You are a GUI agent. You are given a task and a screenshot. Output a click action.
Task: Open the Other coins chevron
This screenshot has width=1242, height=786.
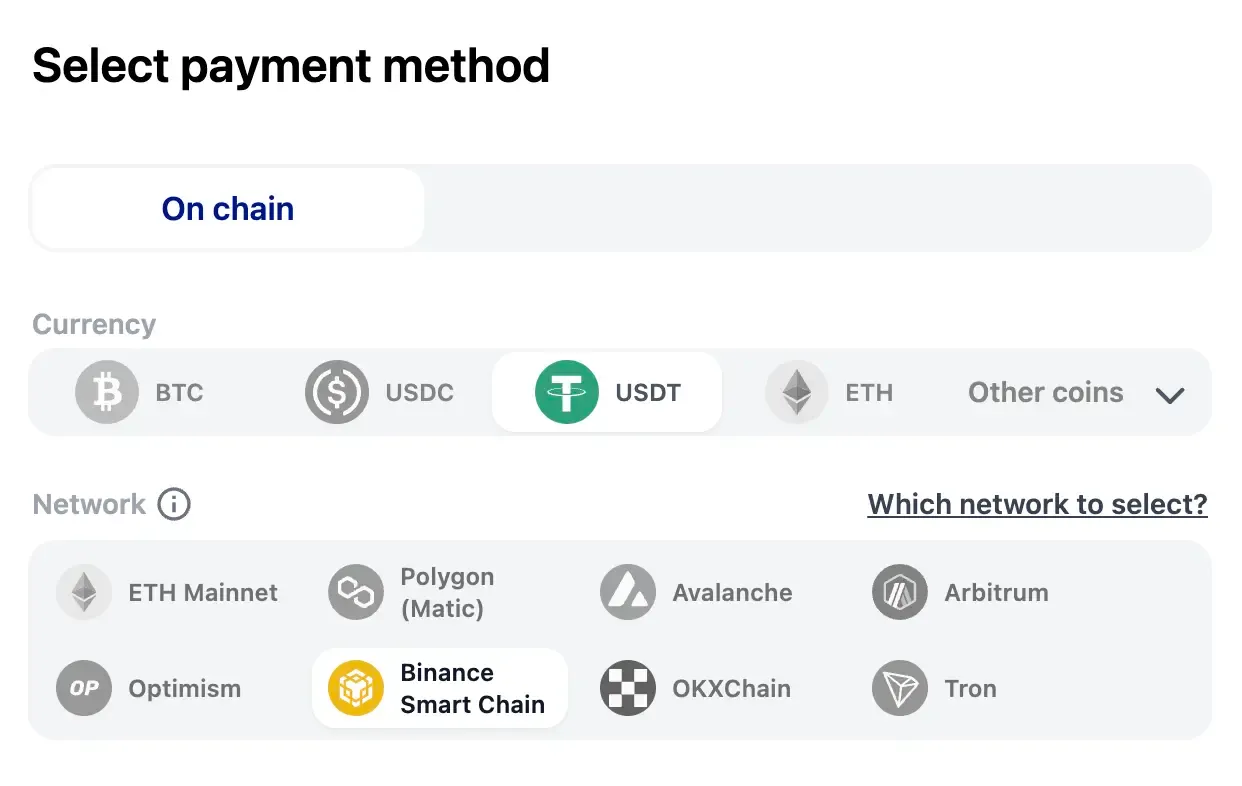coord(1170,395)
